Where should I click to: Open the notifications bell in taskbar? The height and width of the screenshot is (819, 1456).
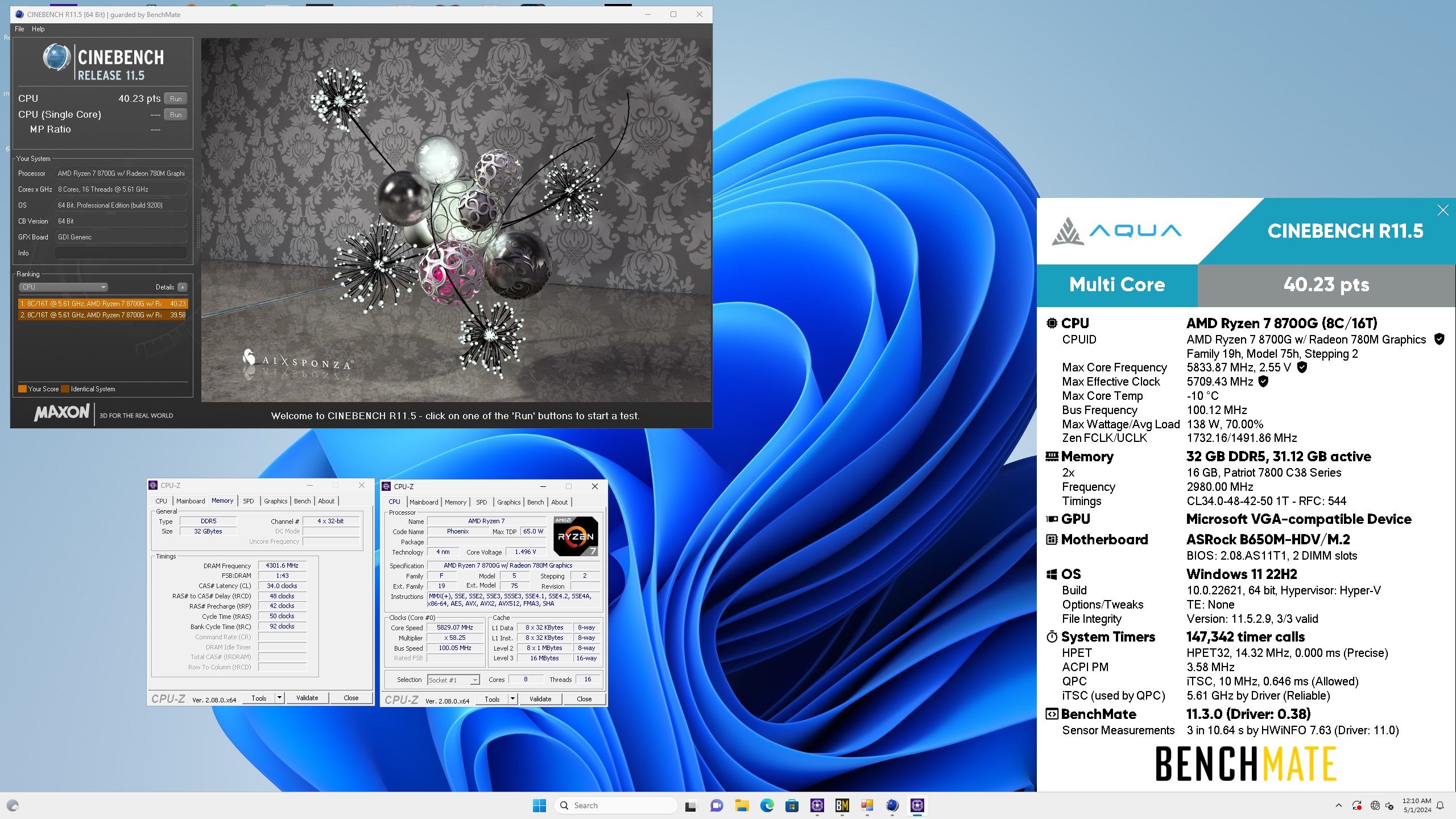click(1440, 805)
